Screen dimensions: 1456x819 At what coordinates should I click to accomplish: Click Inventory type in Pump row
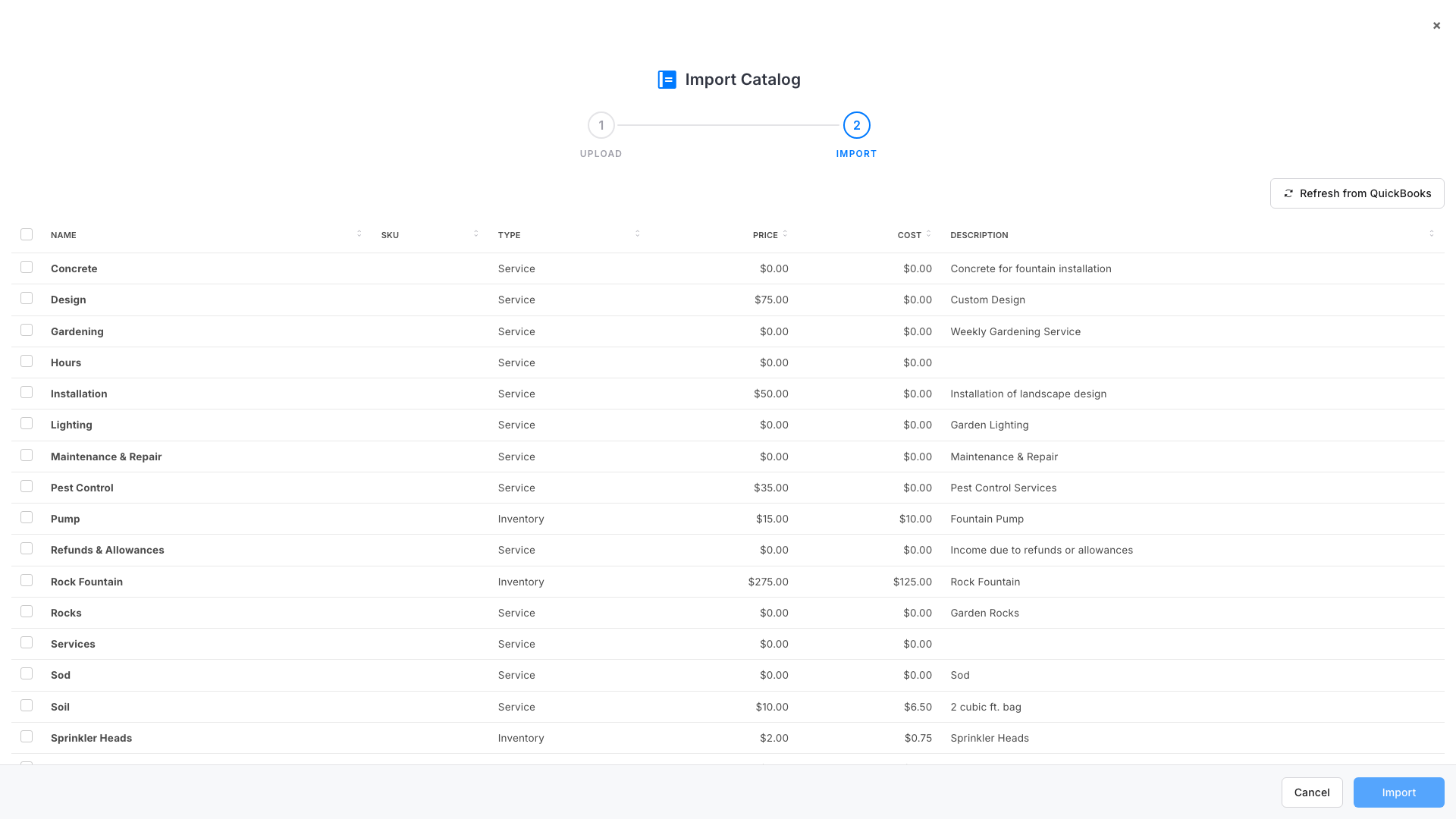click(521, 519)
